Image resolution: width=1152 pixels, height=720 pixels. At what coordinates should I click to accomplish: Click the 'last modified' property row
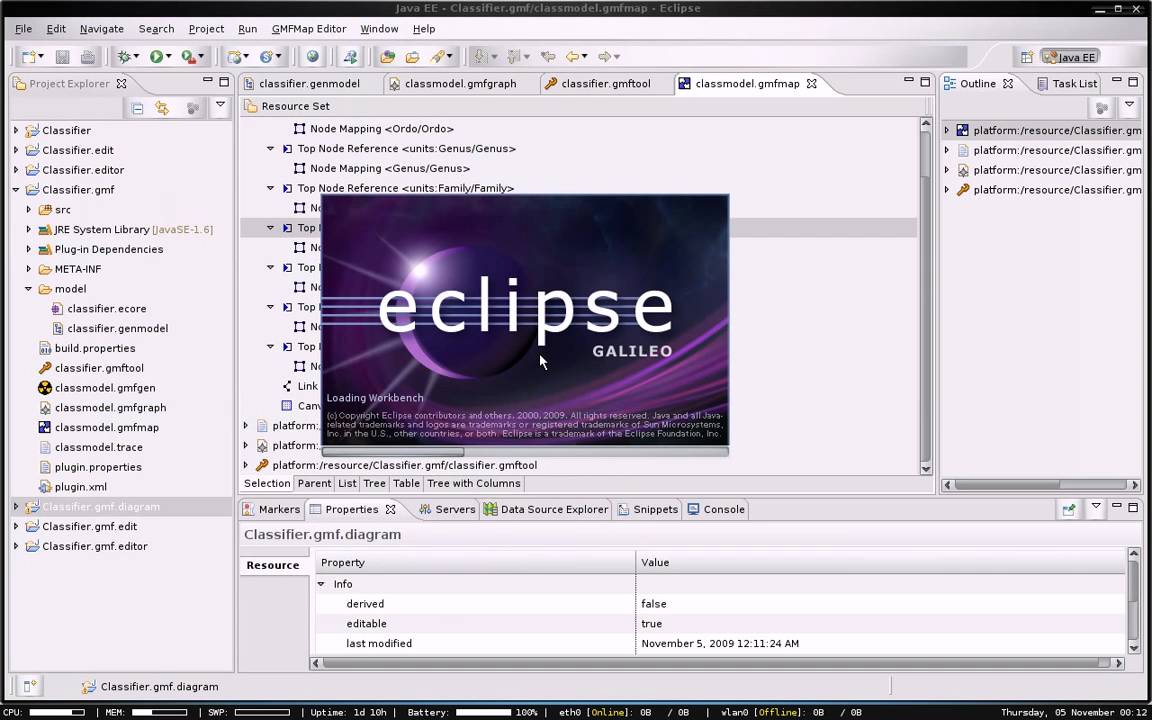(x=720, y=644)
